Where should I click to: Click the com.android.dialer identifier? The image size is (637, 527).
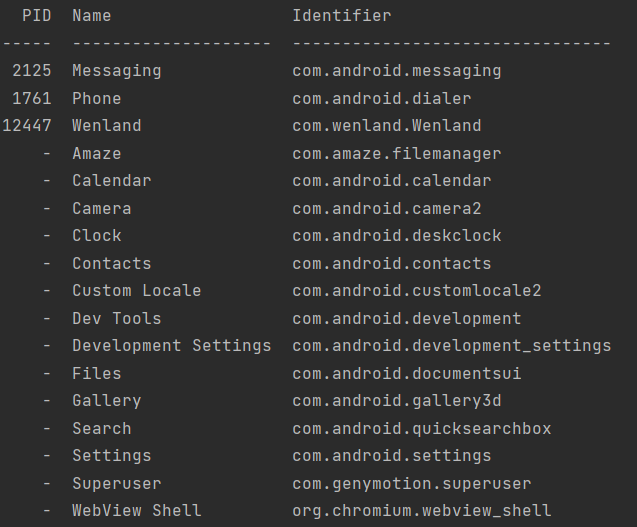(381, 99)
